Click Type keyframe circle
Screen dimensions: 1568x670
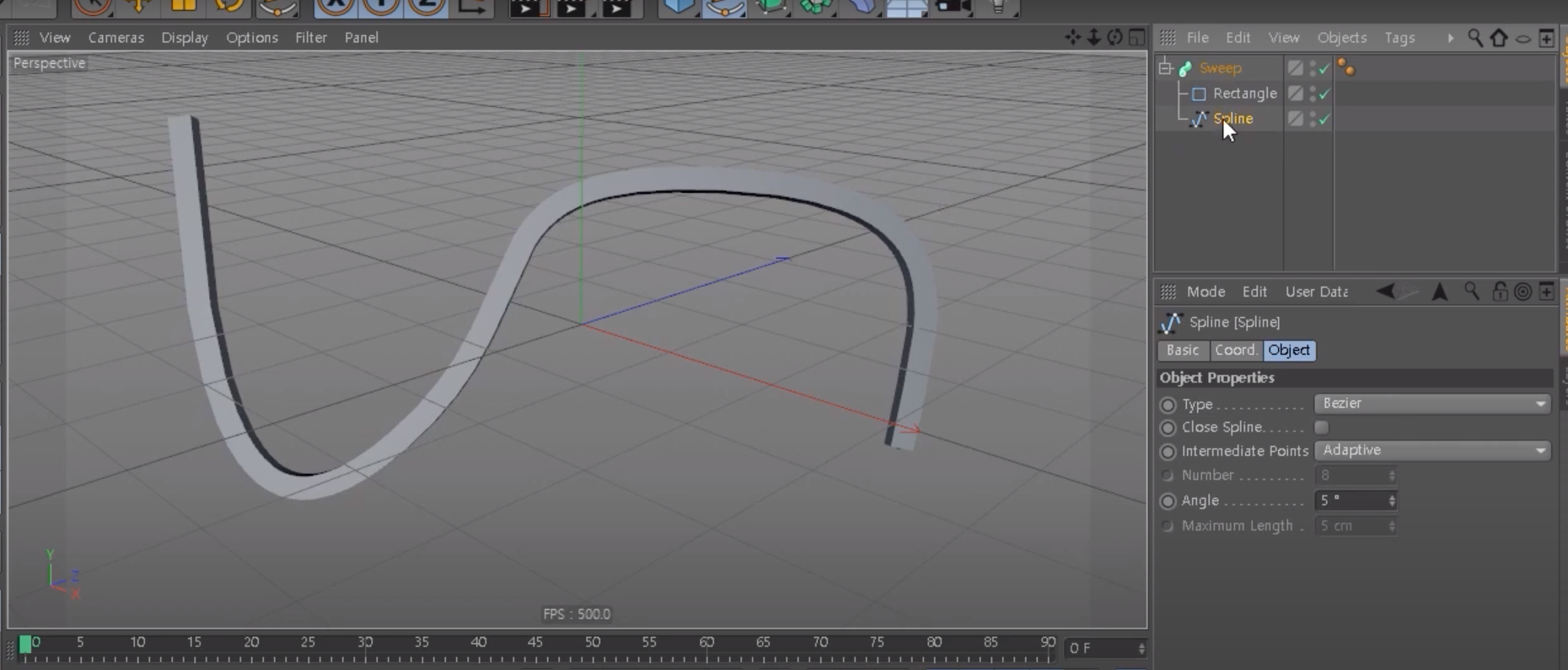point(1168,405)
